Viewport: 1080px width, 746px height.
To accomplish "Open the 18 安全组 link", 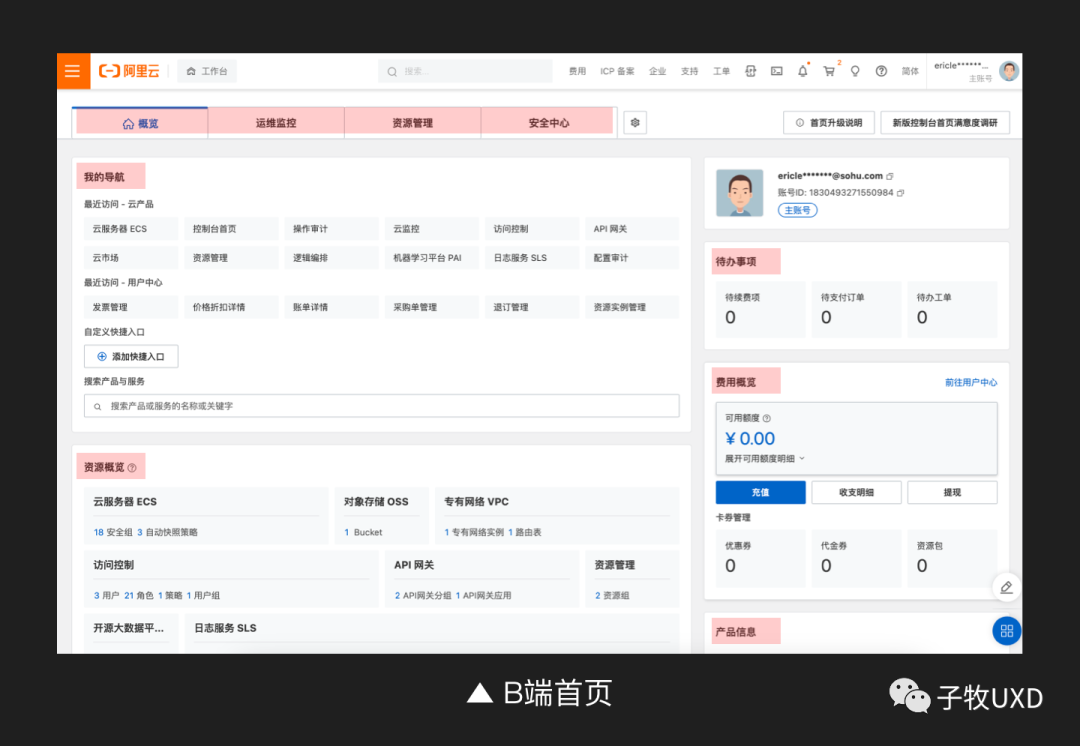I will (x=113, y=532).
